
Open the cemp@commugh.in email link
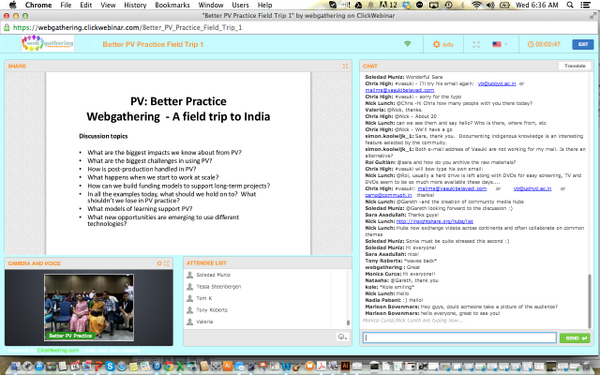tap(388, 195)
